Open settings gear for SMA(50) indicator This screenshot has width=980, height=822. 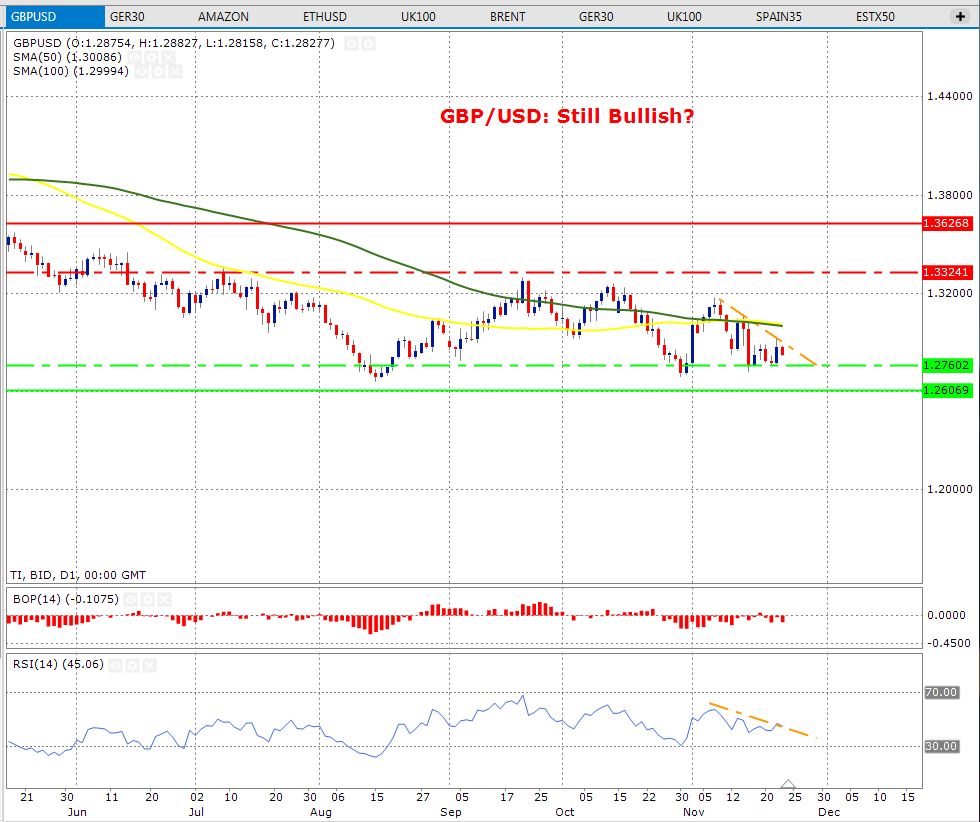point(152,58)
